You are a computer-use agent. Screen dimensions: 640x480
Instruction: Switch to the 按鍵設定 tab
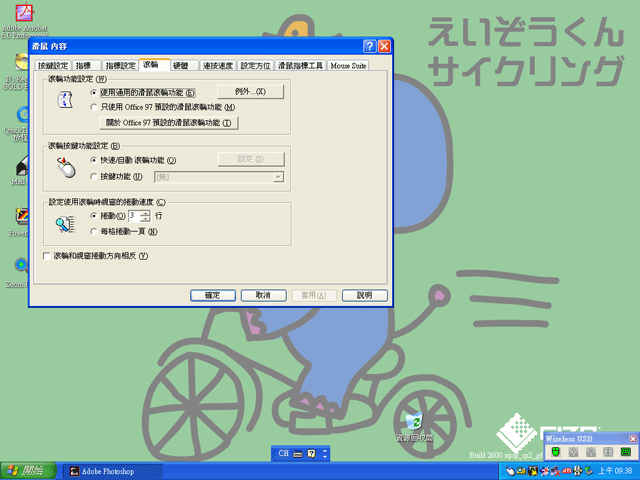click(x=53, y=65)
